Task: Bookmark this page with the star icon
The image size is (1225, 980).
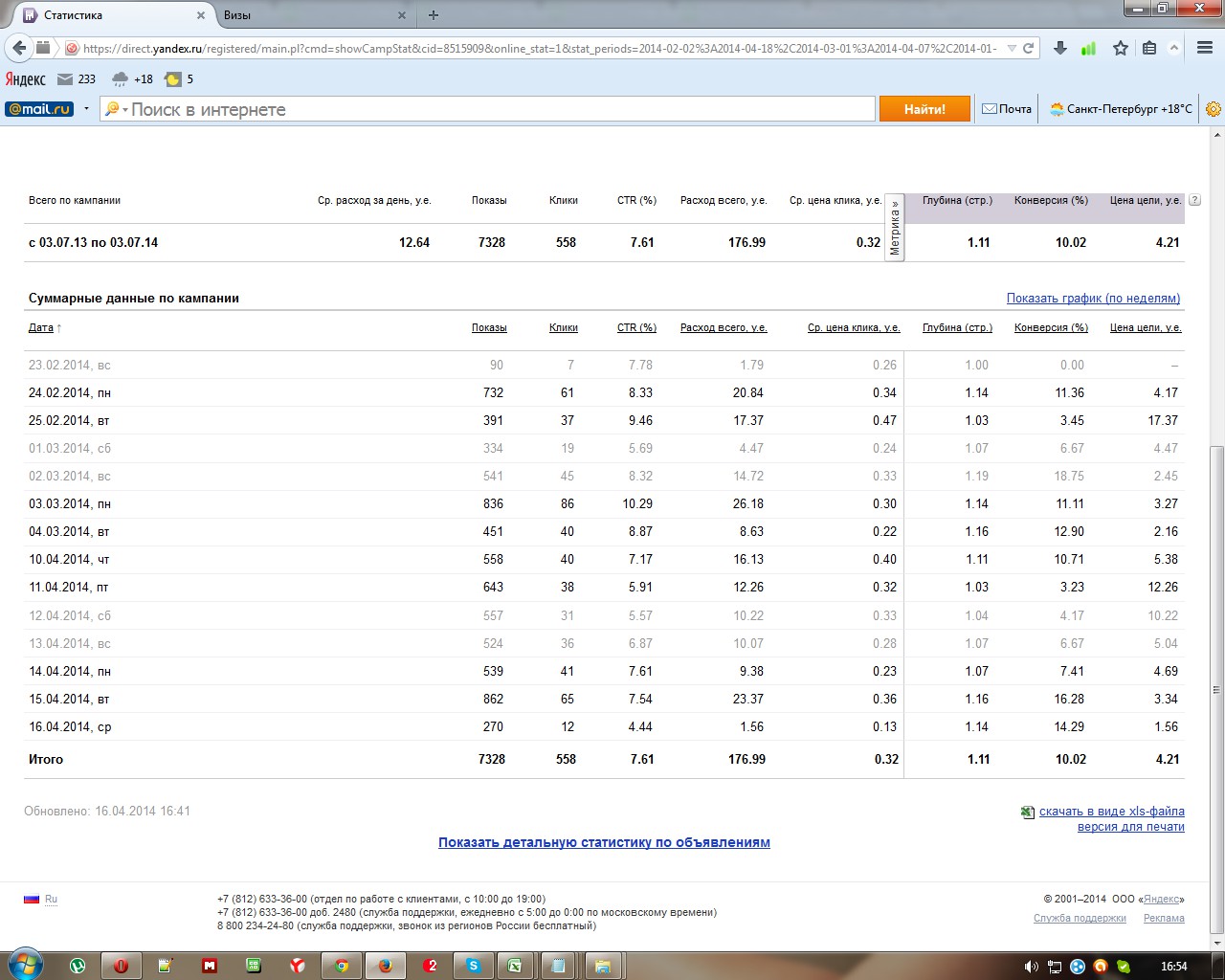Action: click(1121, 48)
